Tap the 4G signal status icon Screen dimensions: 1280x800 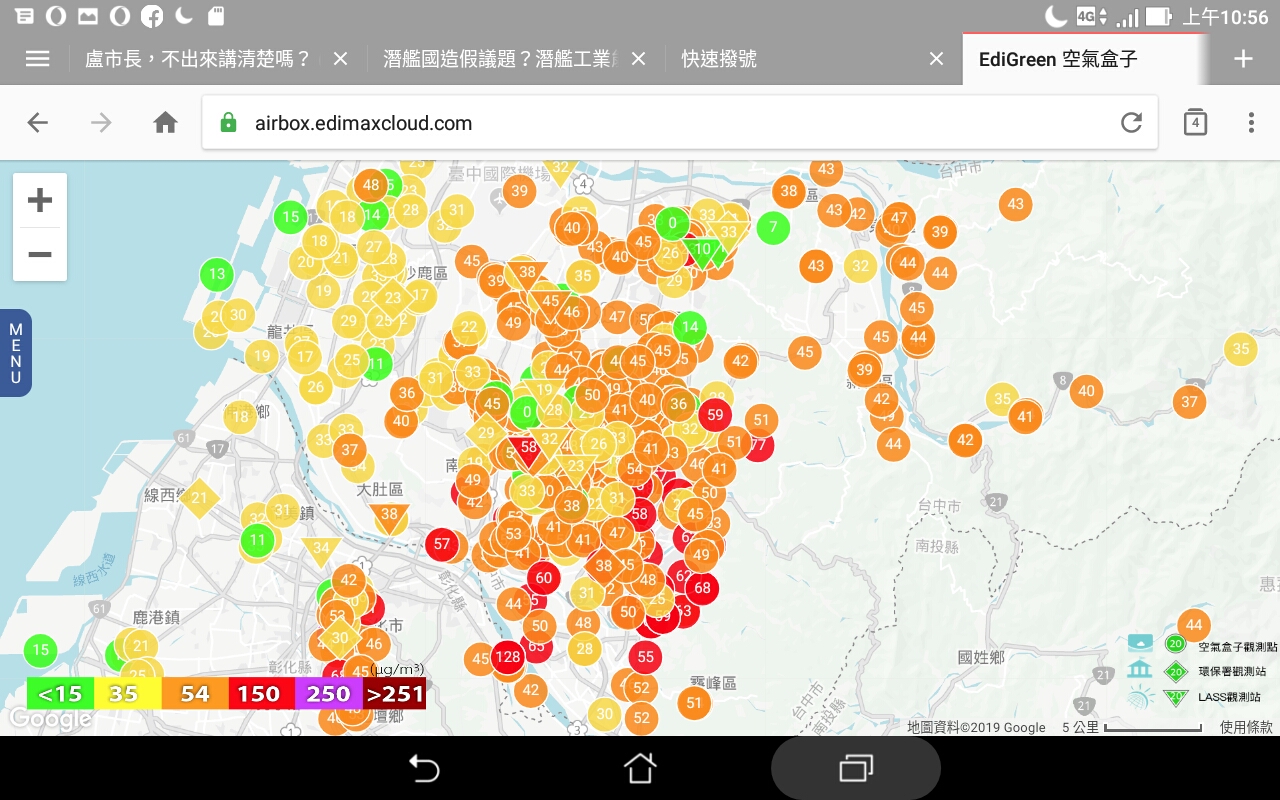pos(1091,16)
